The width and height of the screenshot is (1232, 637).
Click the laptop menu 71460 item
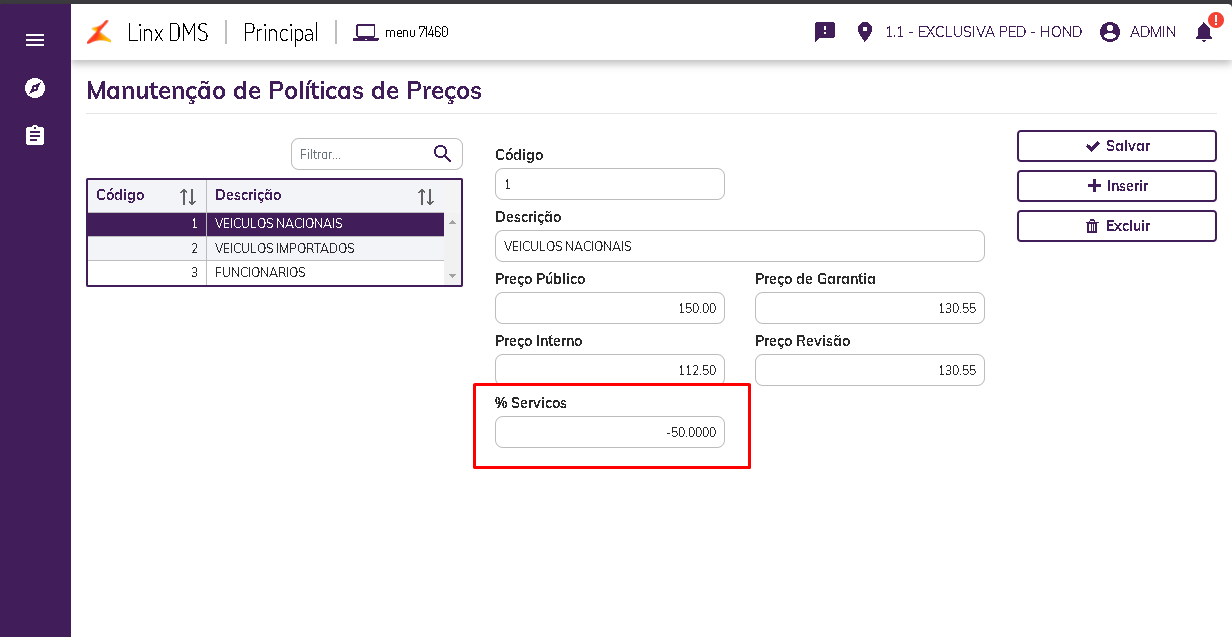point(401,32)
